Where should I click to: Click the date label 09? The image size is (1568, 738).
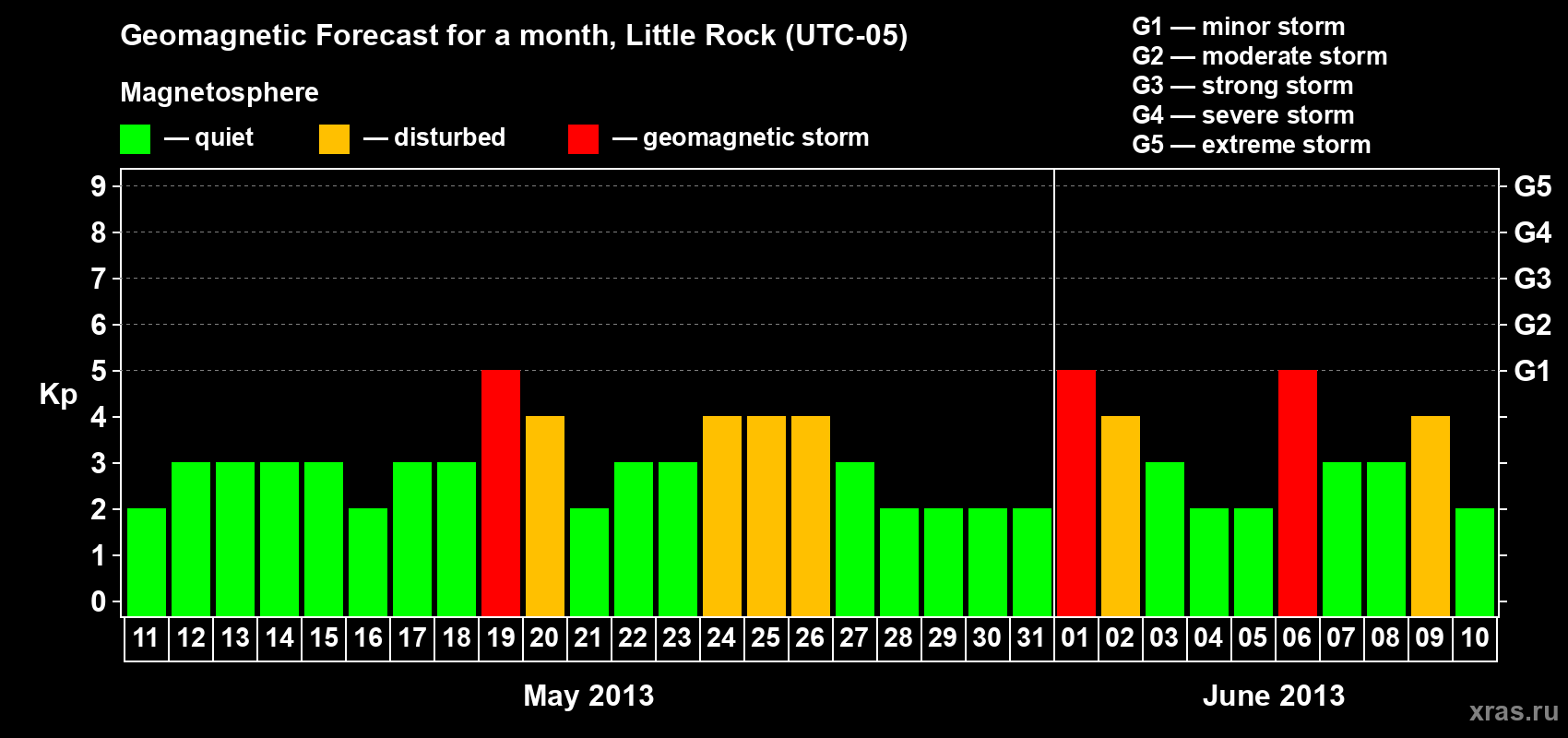tap(1431, 638)
